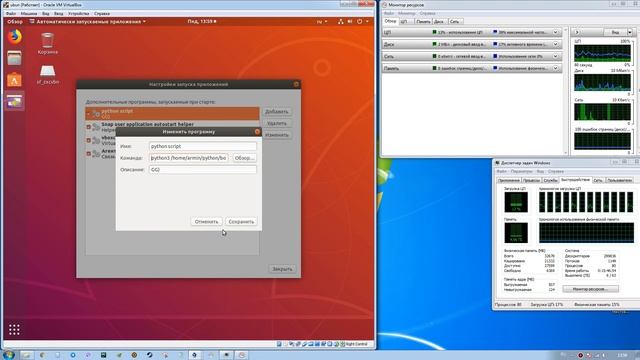Click Отменить in edit program dialog
The height and width of the screenshot is (360, 640).
tap(207, 222)
